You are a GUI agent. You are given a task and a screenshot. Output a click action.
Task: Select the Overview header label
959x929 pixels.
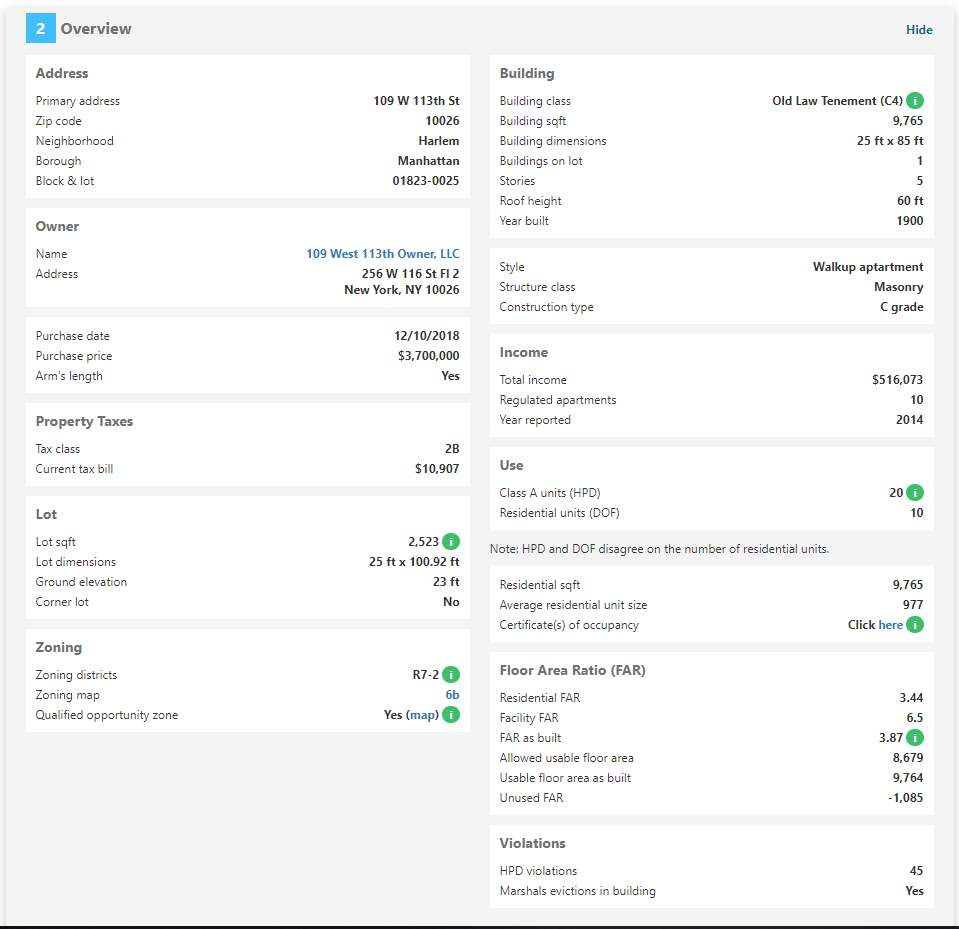[x=96, y=28]
